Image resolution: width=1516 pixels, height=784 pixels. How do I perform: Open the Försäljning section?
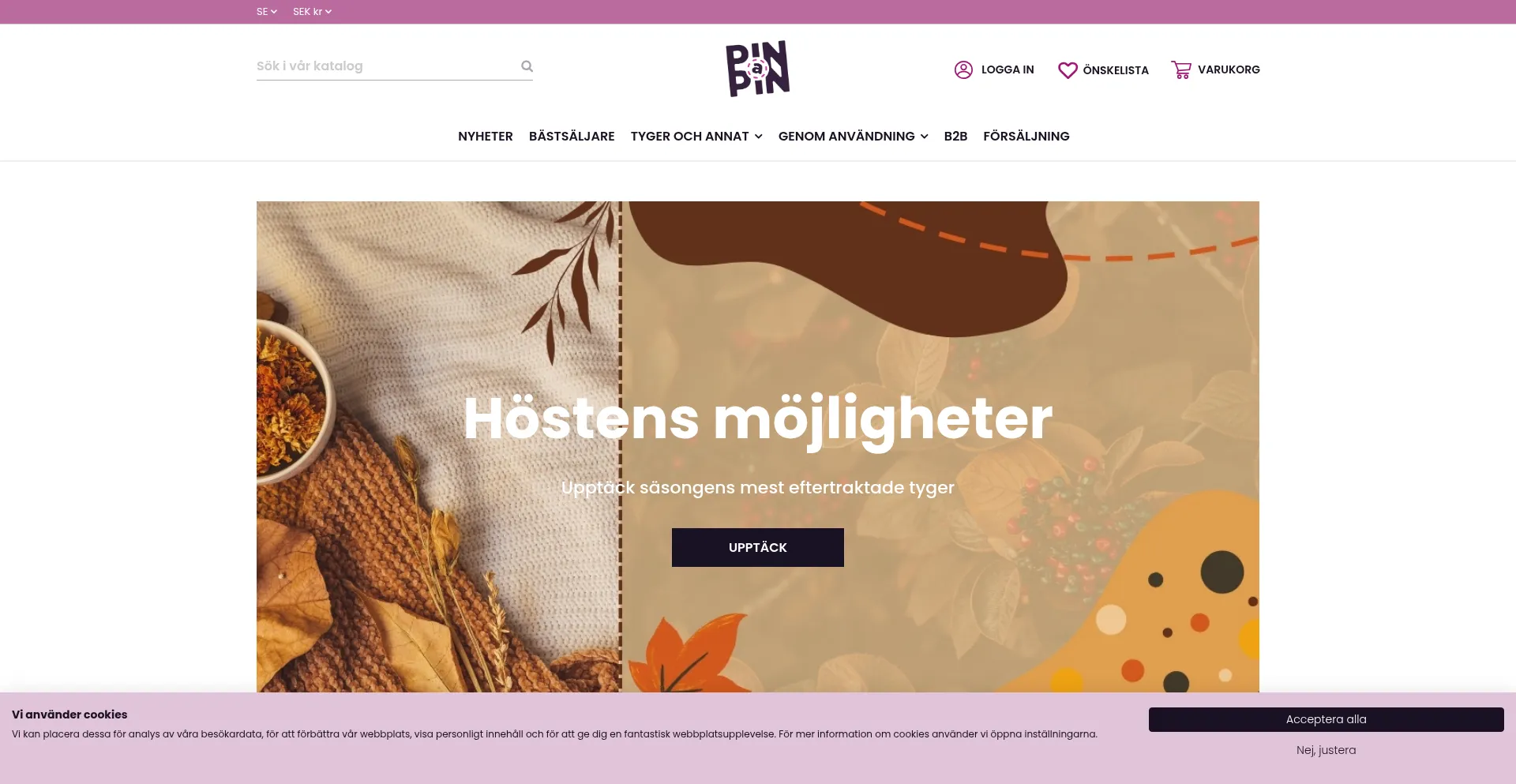coord(1026,137)
